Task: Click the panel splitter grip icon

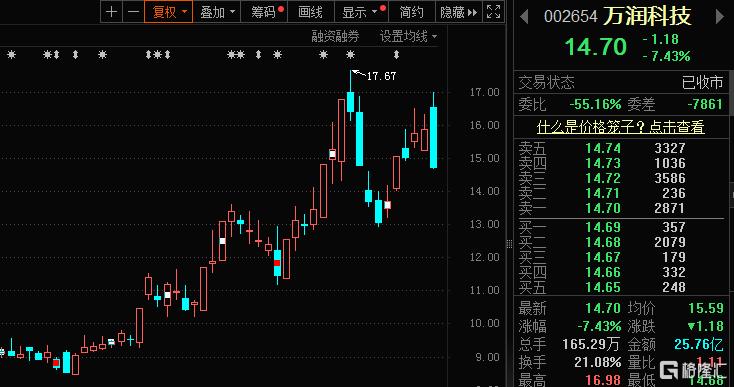Action: (510, 243)
